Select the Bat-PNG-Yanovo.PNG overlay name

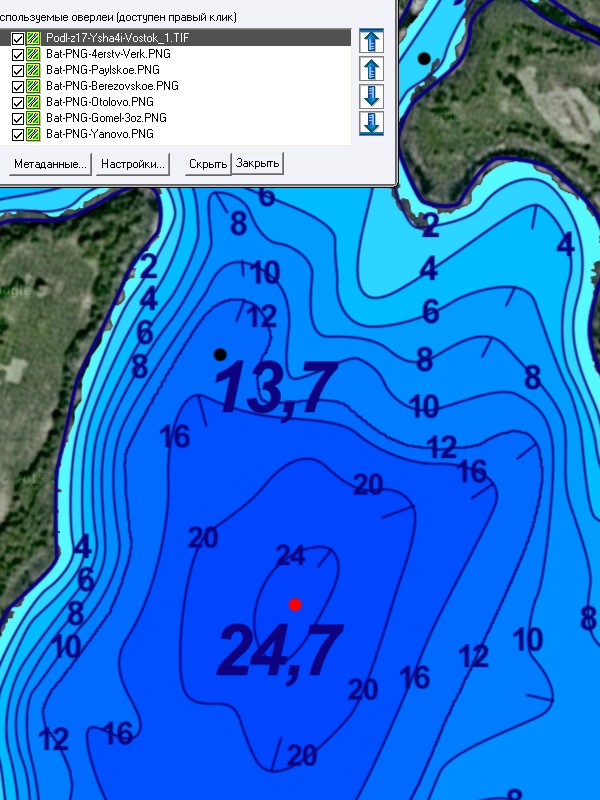click(100, 134)
